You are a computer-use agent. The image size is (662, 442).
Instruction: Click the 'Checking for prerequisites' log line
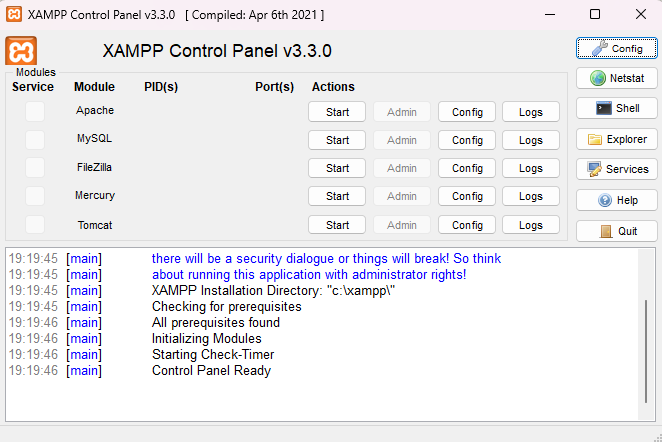pyautogui.click(x=227, y=306)
